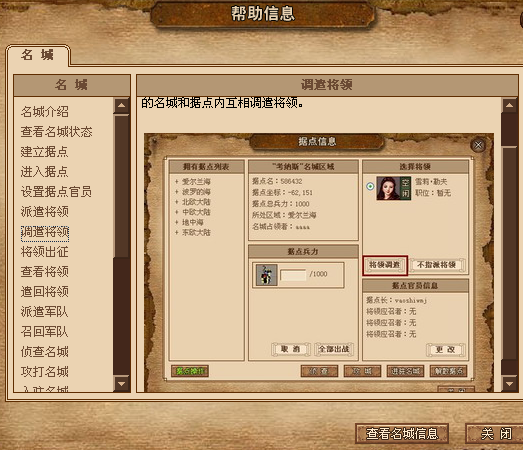
Task: Click the 查看名城信息 button
Action: pyautogui.click(x=402, y=434)
